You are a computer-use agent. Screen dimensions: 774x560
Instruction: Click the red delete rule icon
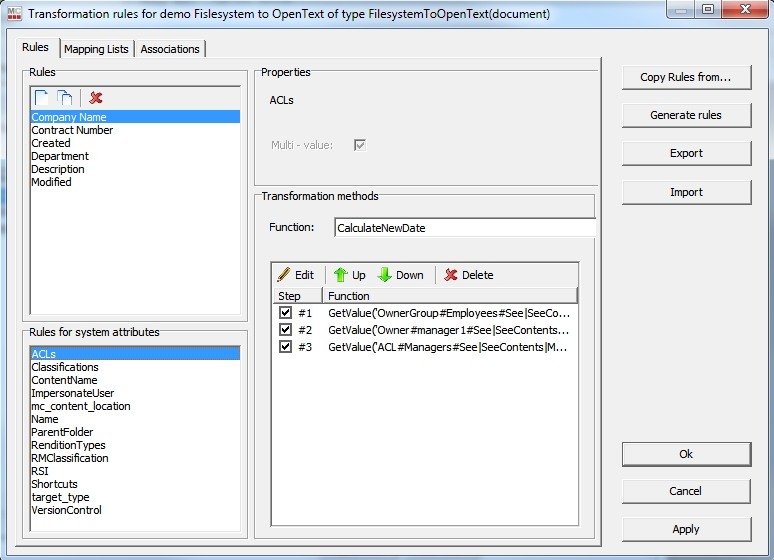[x=96, y=98]
